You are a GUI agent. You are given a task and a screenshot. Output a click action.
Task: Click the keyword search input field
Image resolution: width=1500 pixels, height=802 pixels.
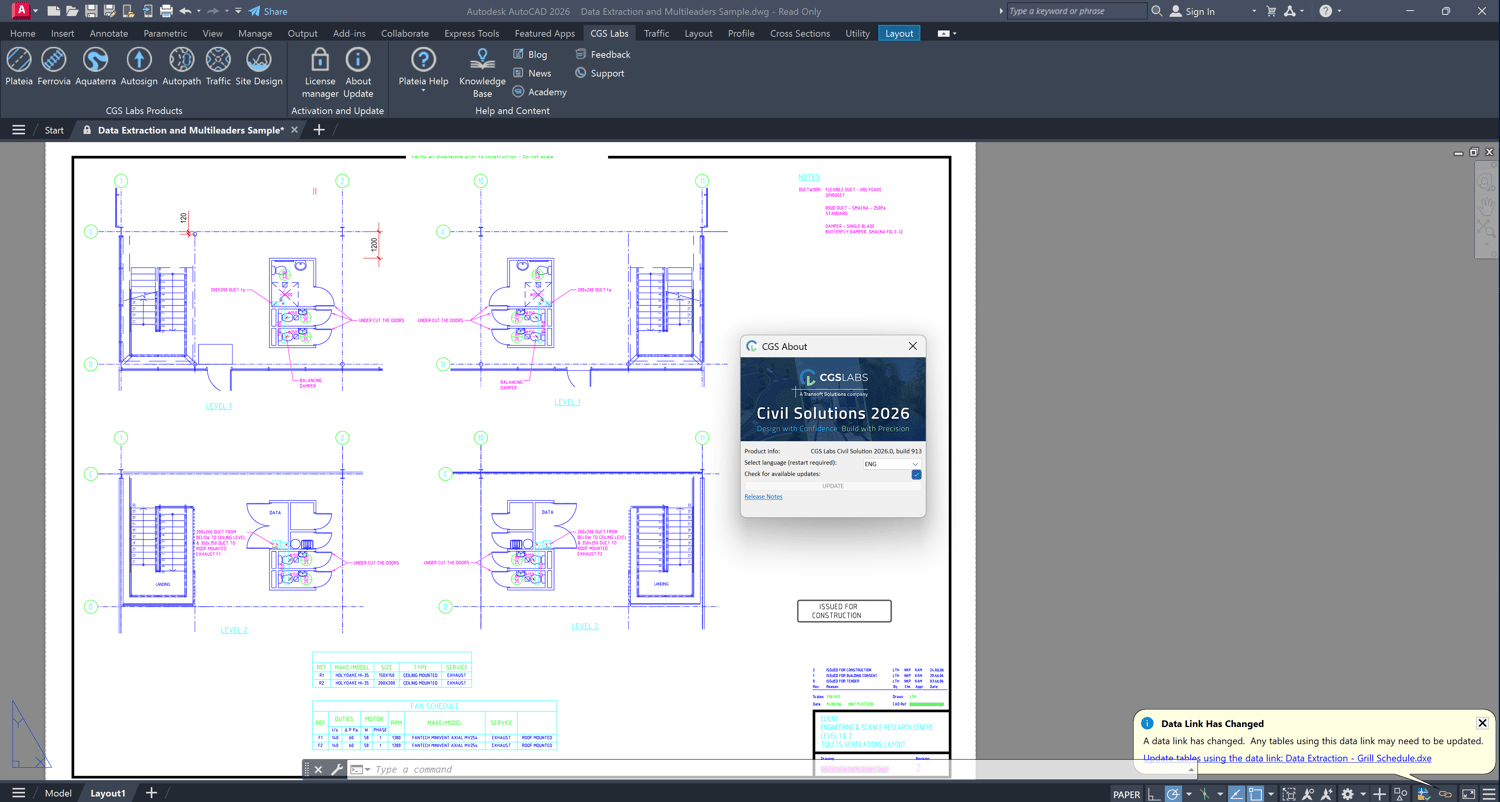pyautogui.click(x=1075, y=11)
